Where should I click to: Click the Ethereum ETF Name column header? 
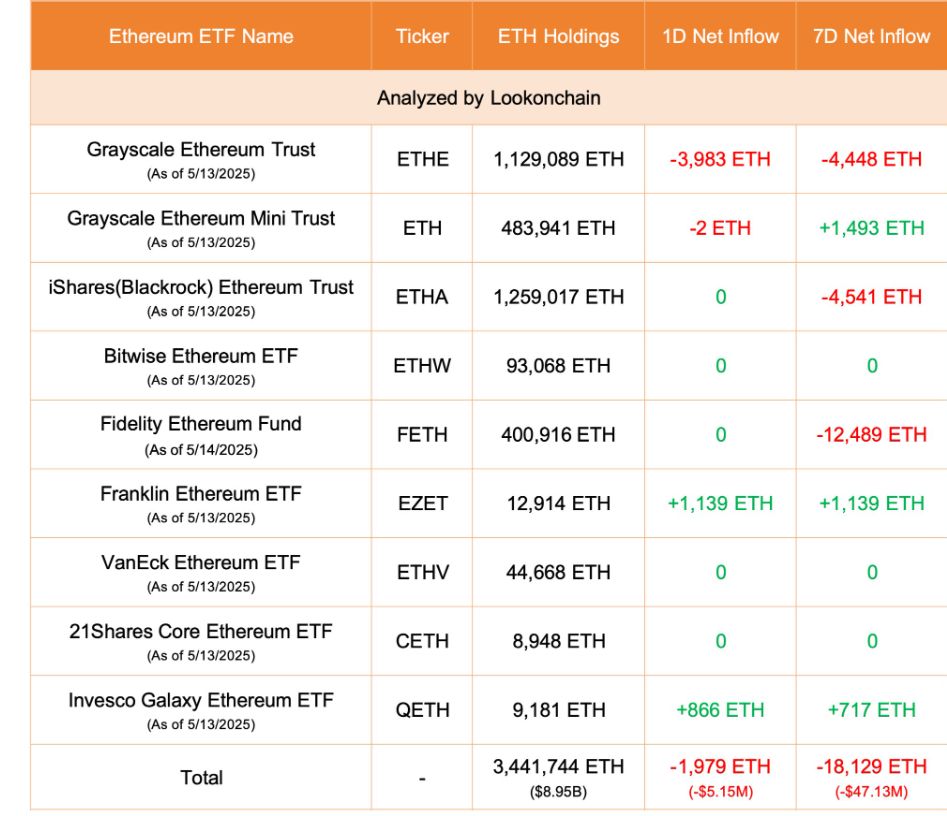[201, 36]
